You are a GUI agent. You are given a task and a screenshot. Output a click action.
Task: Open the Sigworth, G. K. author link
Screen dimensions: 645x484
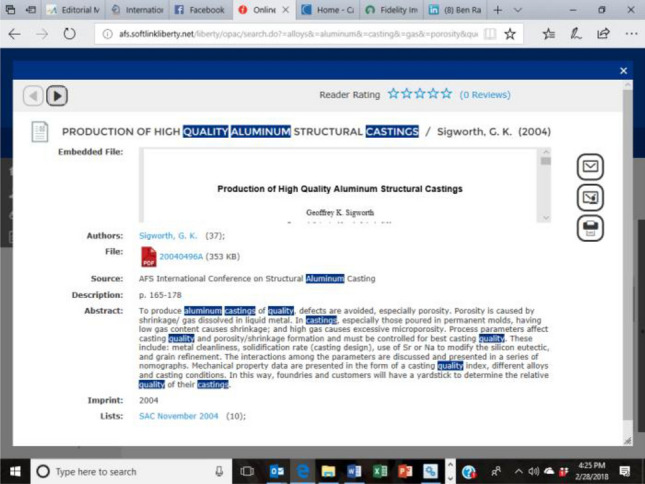pos(168,236)
